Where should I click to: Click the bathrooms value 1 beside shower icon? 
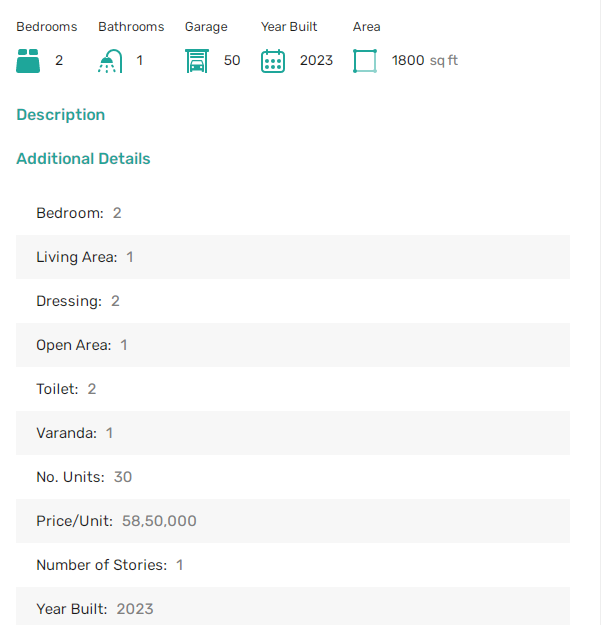(139, 61)
